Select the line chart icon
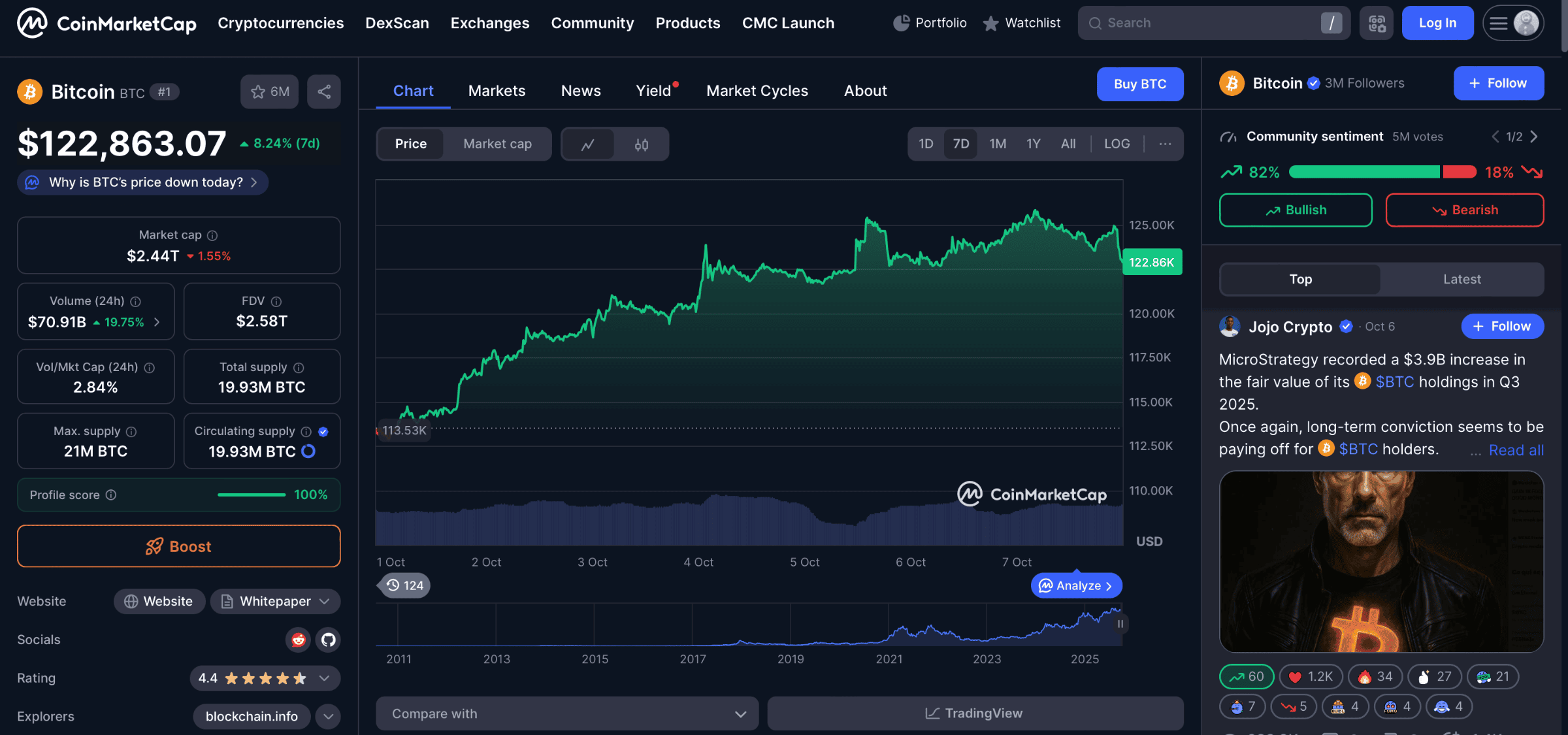The height and width of the screenshot is (735, 1568). tap(587, 144)
